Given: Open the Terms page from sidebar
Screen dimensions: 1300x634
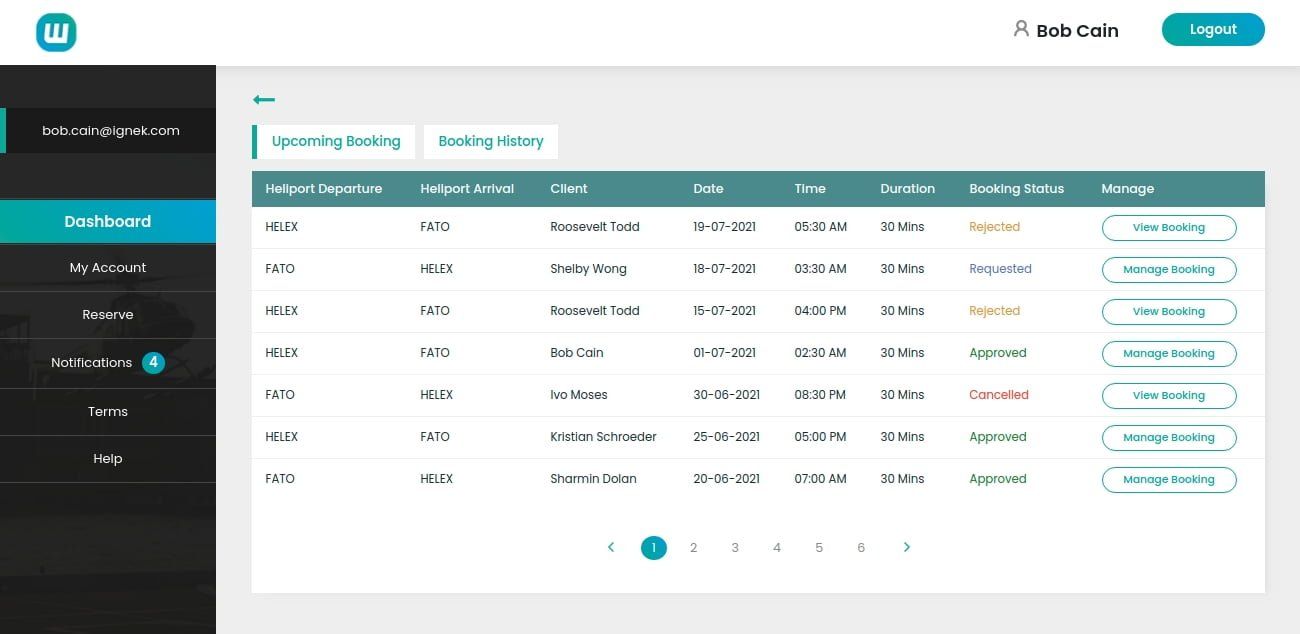Looking at the screenshot, I should 107,411.
